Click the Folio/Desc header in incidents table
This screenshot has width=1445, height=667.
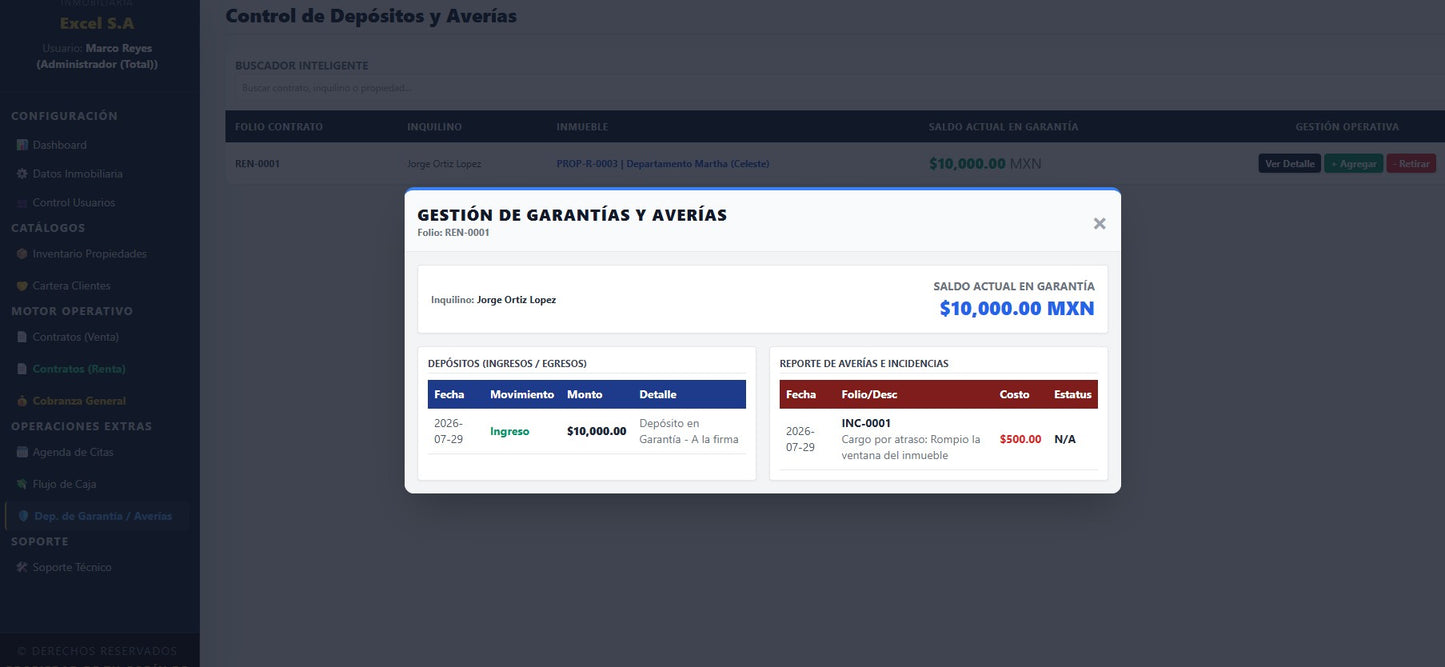point(870,395)
